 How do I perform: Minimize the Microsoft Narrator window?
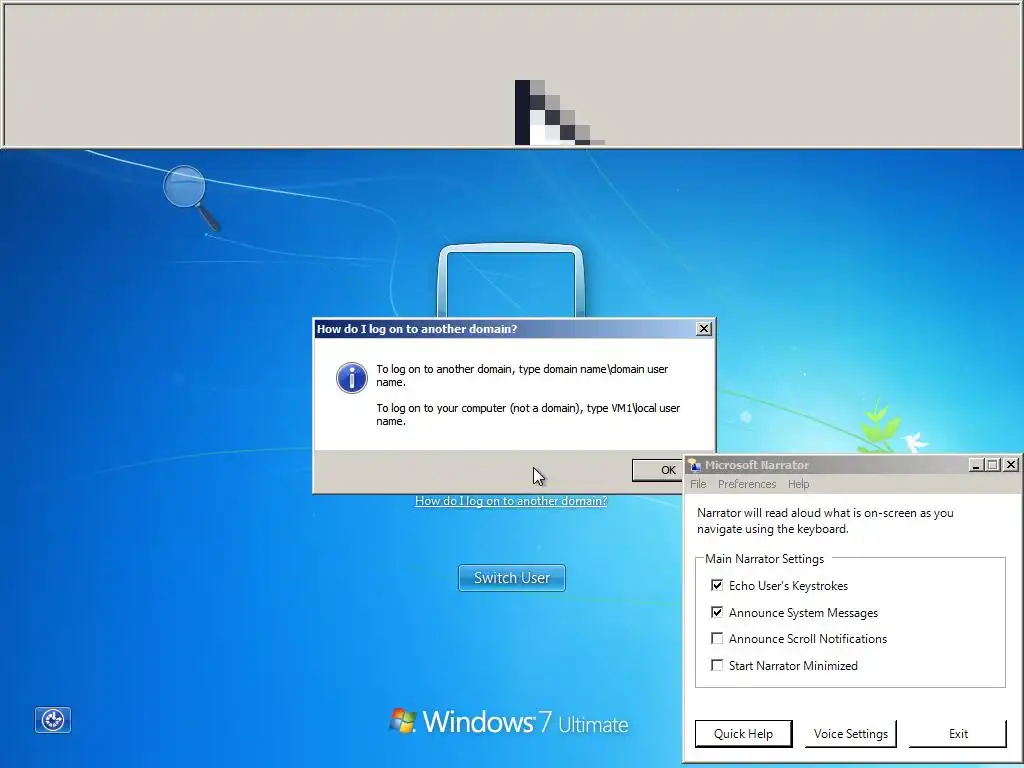(976, 465)
